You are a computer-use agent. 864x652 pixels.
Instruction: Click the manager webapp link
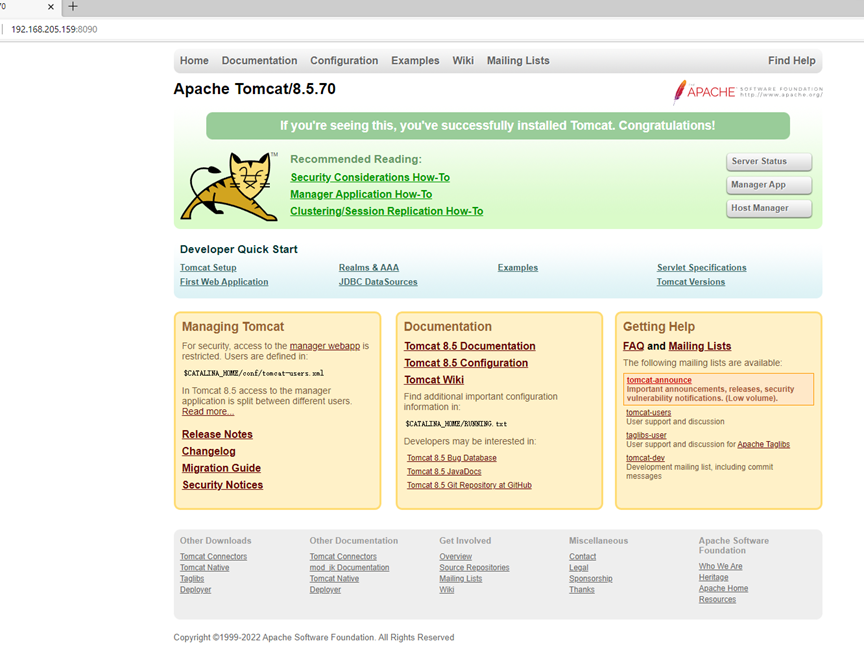click(325, 346)
